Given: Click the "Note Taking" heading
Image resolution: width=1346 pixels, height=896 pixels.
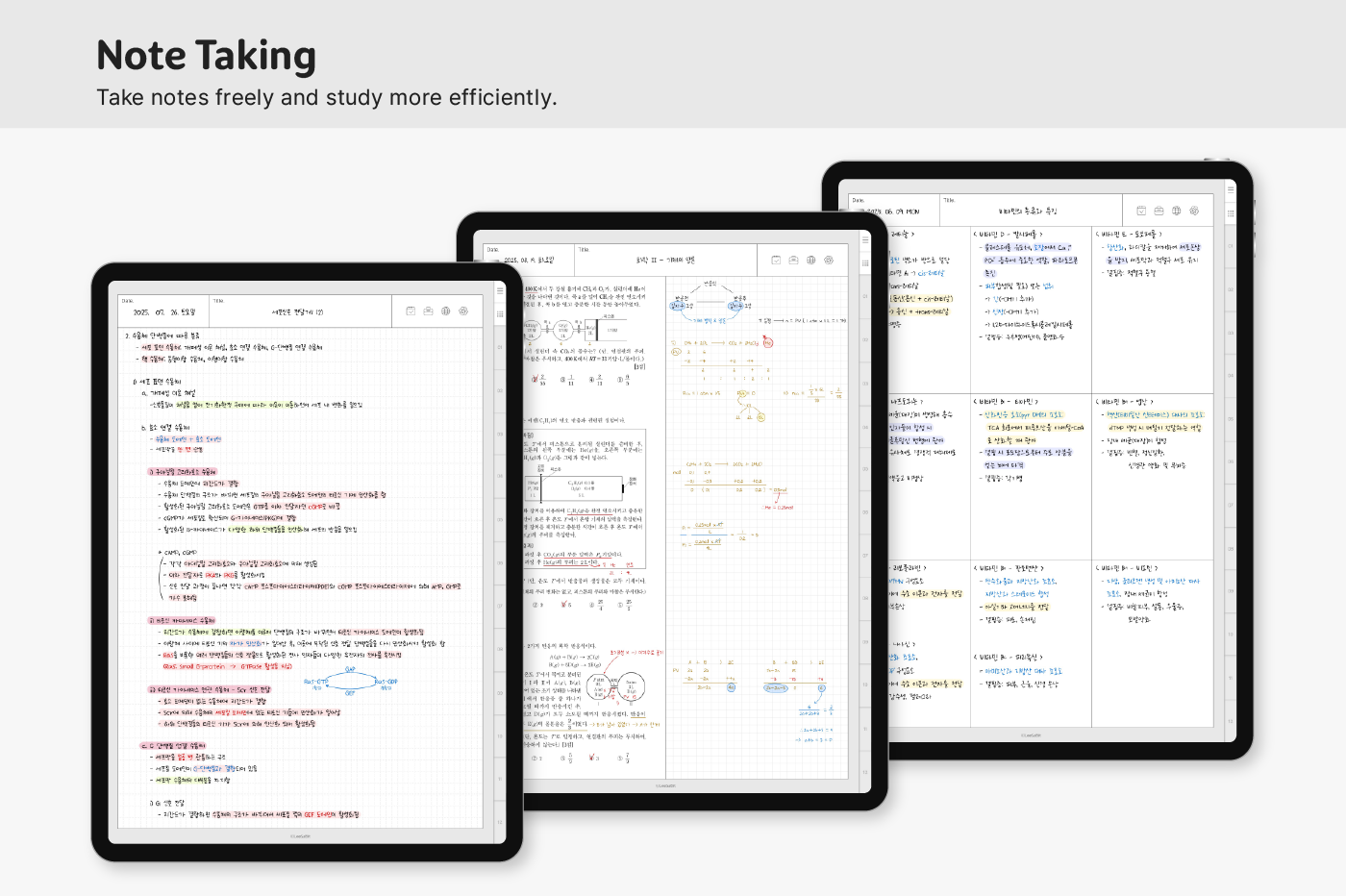Looking at the screenshot, I should click(206, 56).
